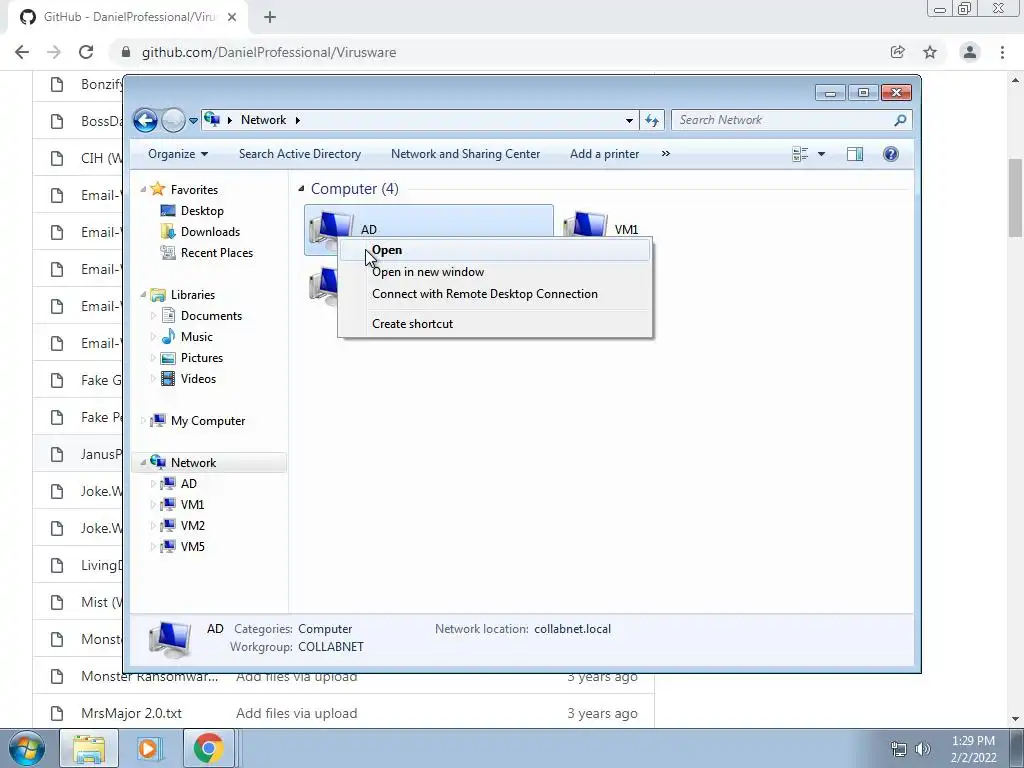
Task: Select Music library
Action: (196, 337)
